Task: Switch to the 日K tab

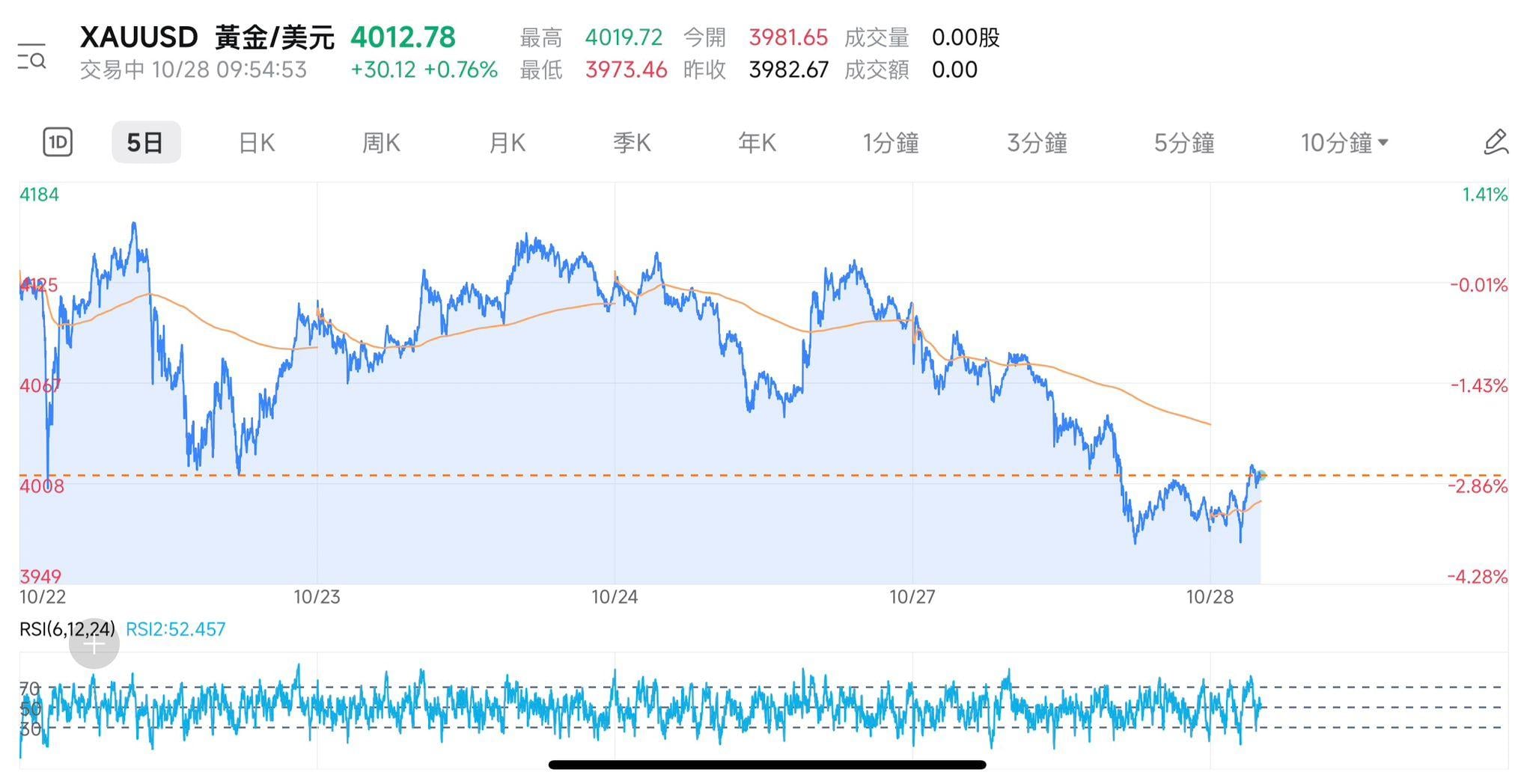Action: pyautogui.click(x=257, y=142)
